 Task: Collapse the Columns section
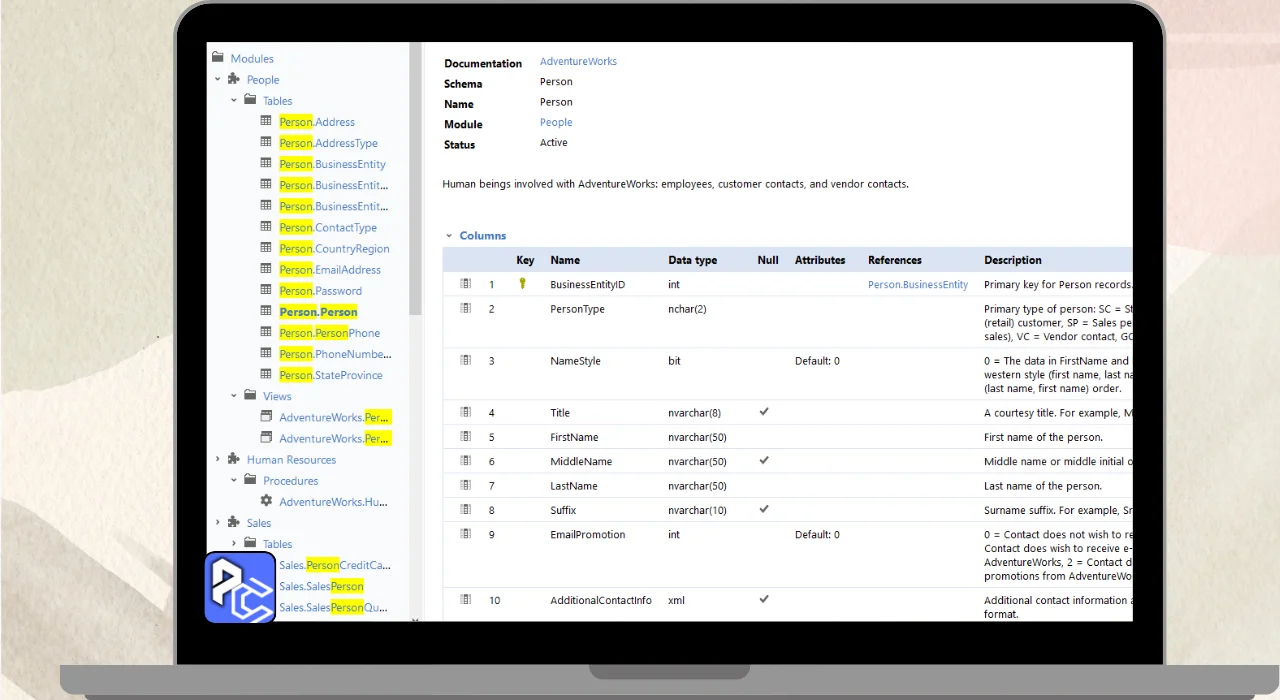pos(448,236)
